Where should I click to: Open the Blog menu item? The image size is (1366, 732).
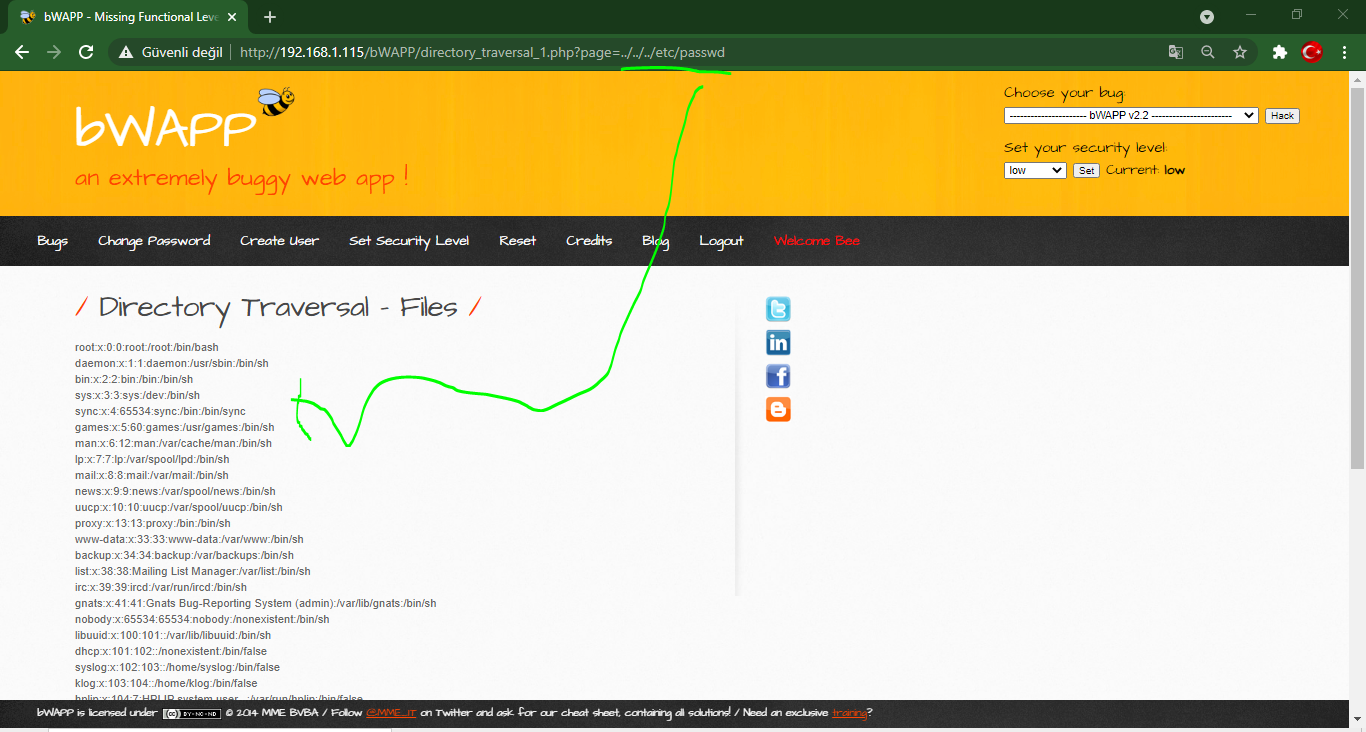tap(656, 241)
